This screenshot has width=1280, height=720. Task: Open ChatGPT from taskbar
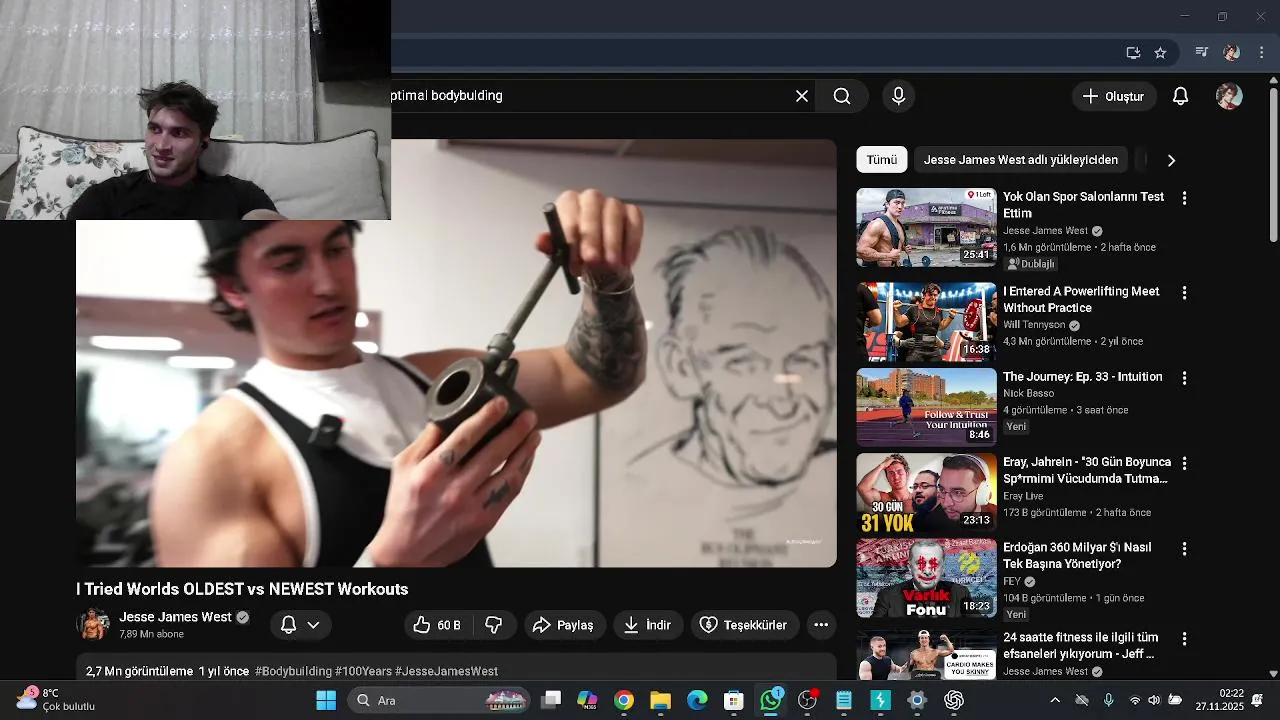click(x=954, y=700)
